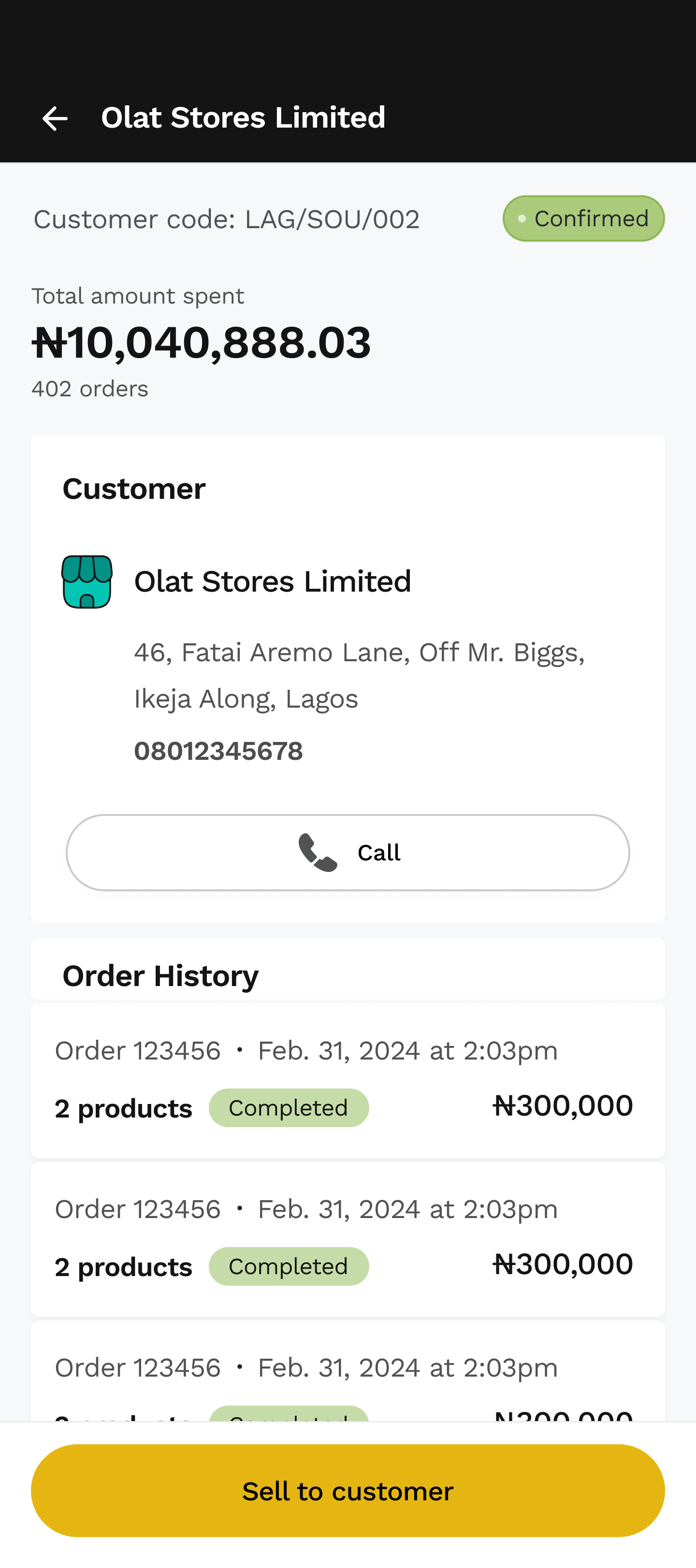Image resolution: width=696 pixels, height=1568 pixels.
Task: Click the second order's ₦300,000 amount
Action: point(563,1264)
